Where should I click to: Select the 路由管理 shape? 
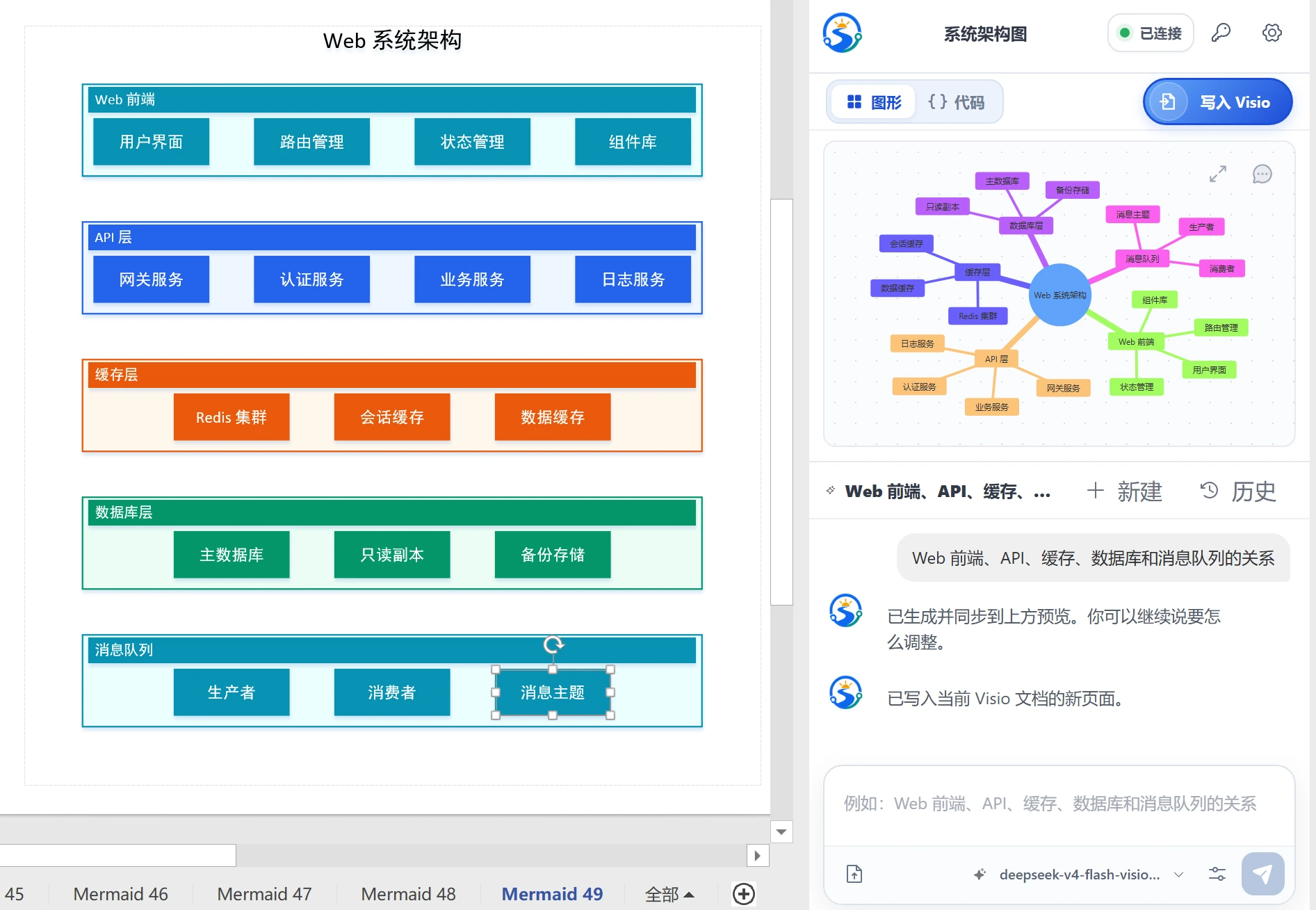(x=311, y=142)
